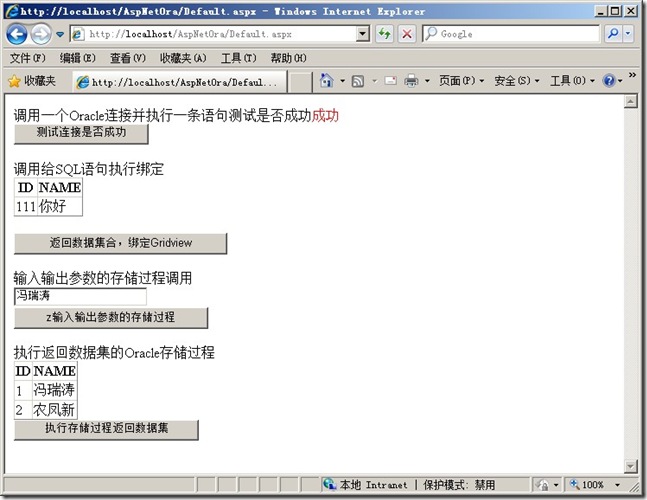Expand the Print dropdown arrow

point(427,81)
